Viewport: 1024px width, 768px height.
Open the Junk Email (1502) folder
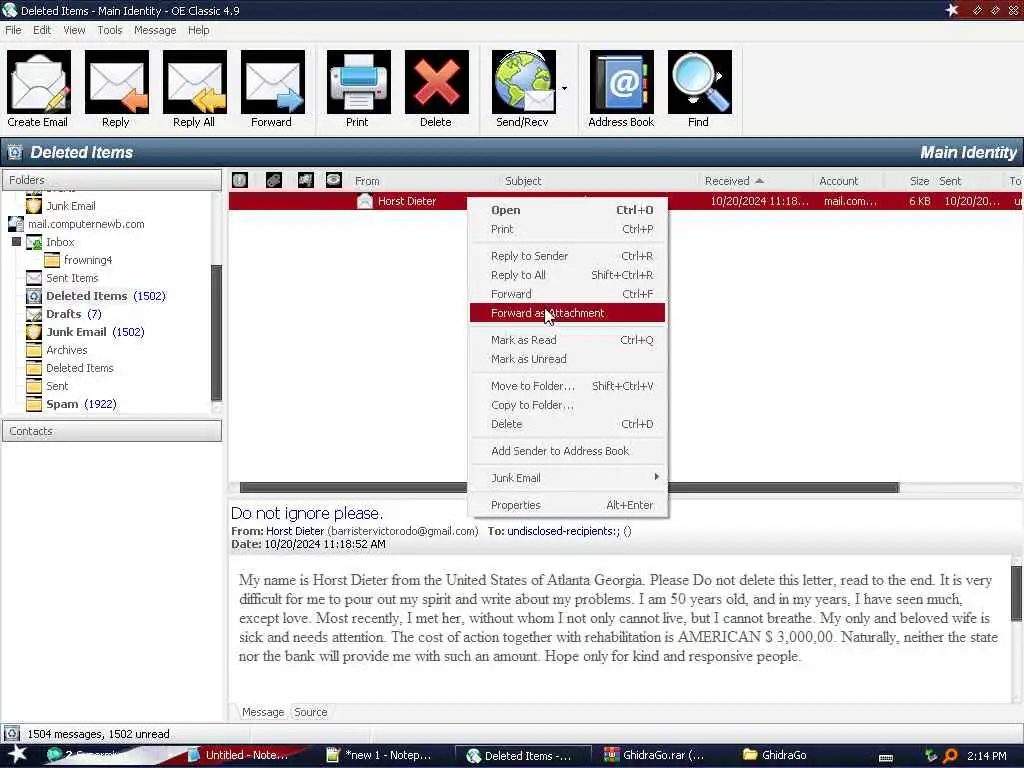click(95, 332)
